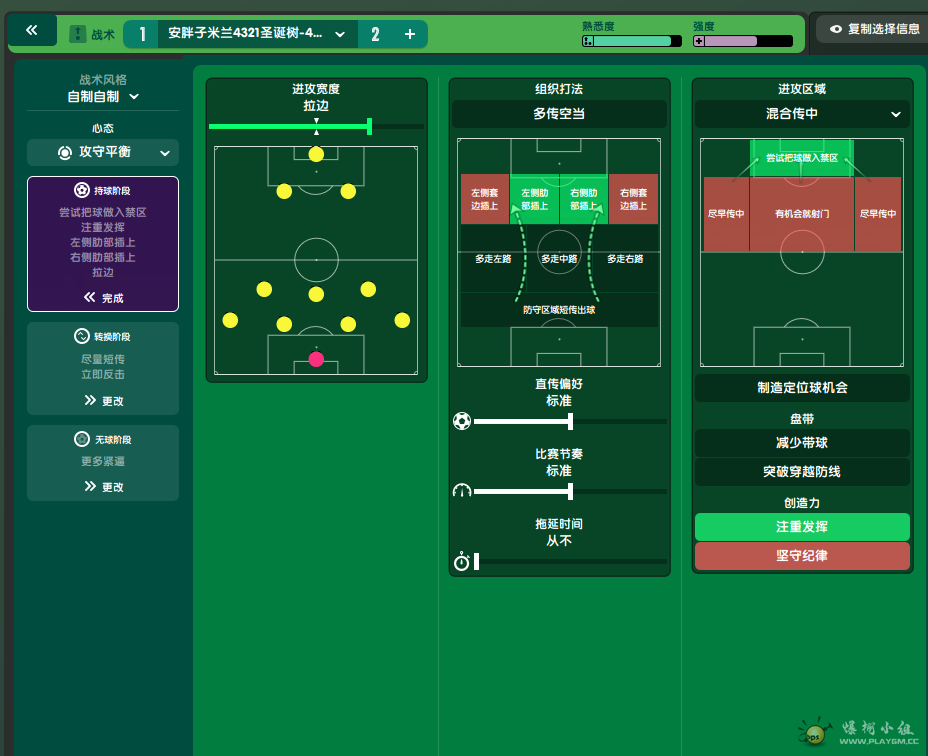Click 更改 under 无球阶段
Image resolution: width=928 pixels, height=756 pixels.
[x=104, y=487]
